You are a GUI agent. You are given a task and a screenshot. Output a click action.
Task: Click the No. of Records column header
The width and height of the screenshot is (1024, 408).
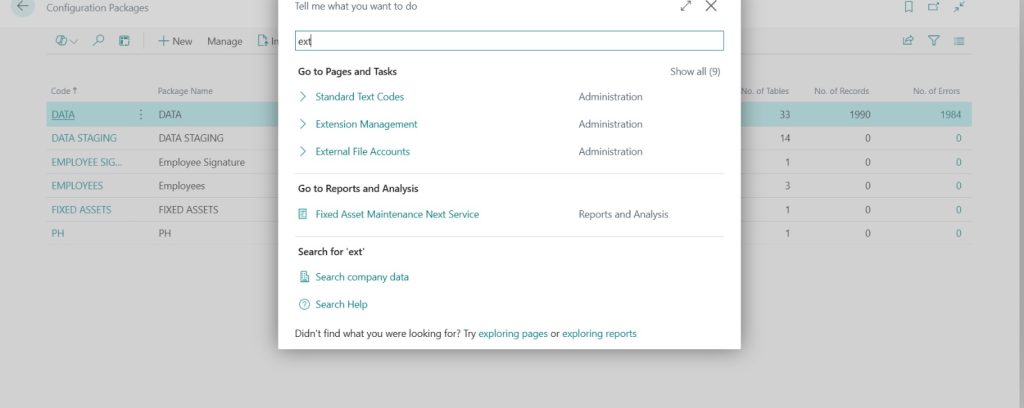tap(841, 91)
